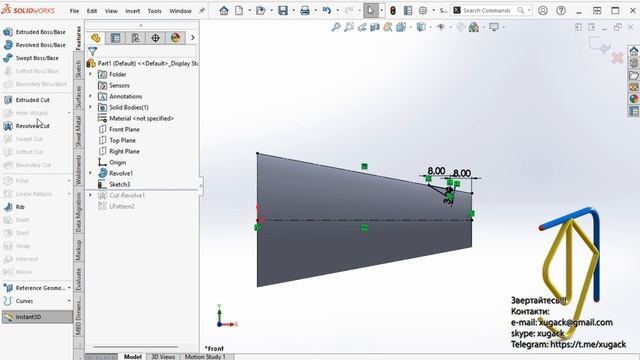Viewport: 640px width, 360px height.
Task: Open the File menu
Action: [x=74, y=11]
